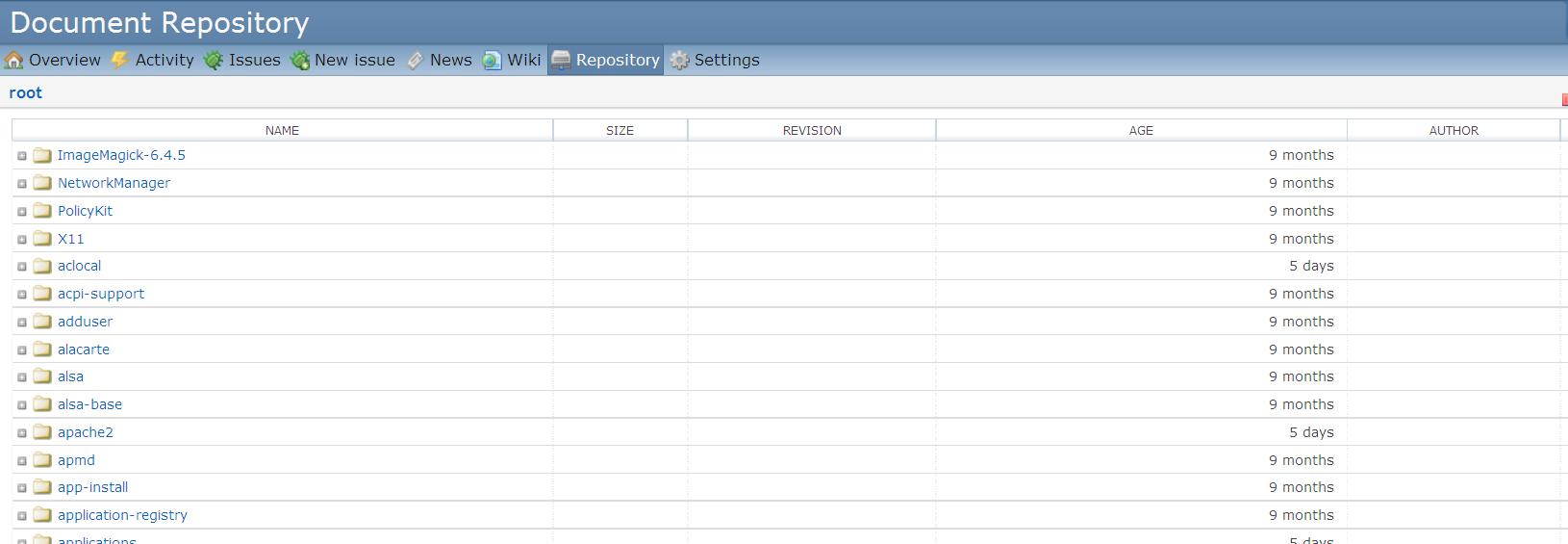
Task: Click the alacarte folder icon
Action: [42, 350]
